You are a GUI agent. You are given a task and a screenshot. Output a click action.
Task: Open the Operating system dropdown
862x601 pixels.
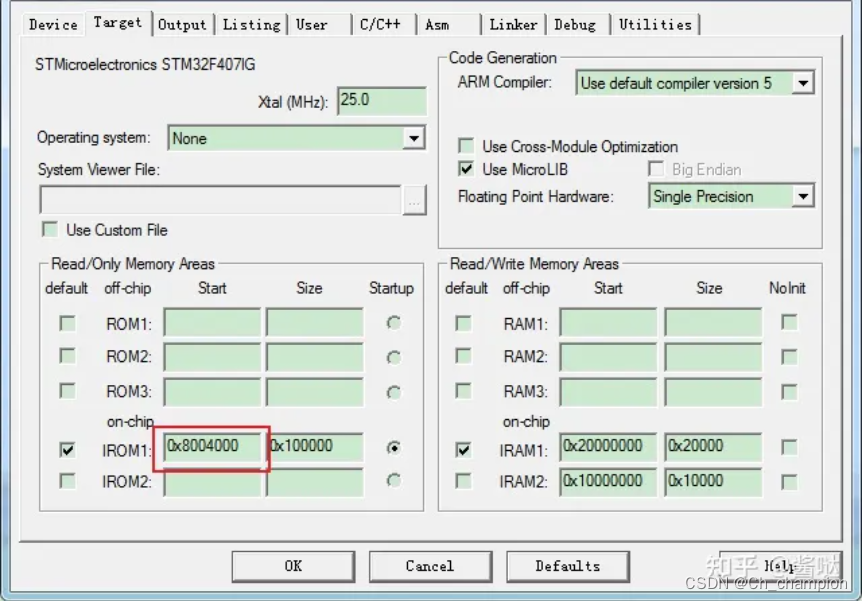pos(414,137)
